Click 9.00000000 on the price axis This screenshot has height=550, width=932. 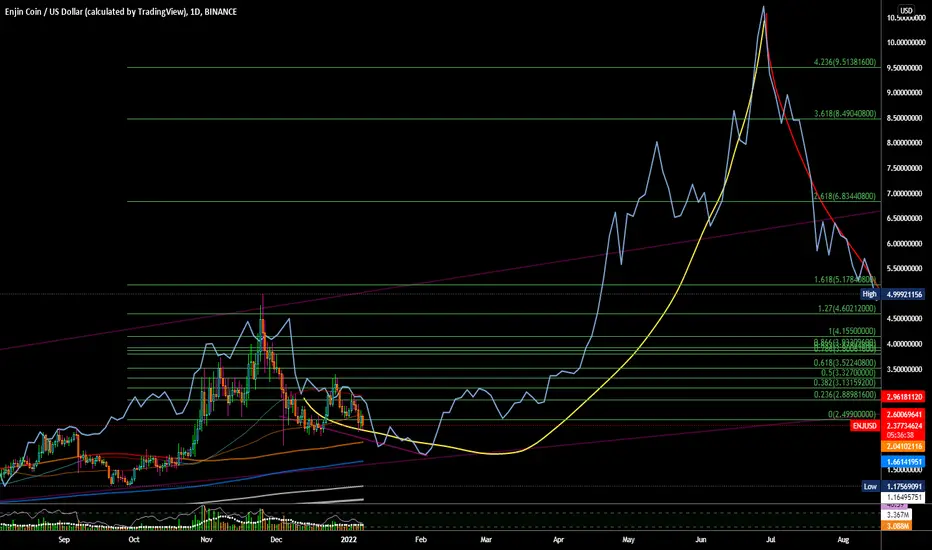[x=905, y=93]
